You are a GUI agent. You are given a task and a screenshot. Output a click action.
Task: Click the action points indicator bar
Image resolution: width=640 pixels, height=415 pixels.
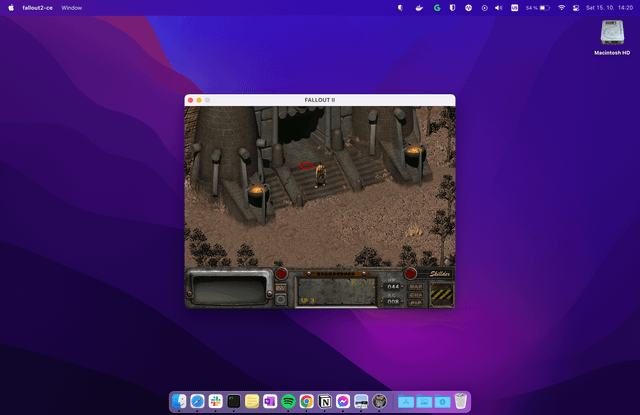click(x=336, y=274)
